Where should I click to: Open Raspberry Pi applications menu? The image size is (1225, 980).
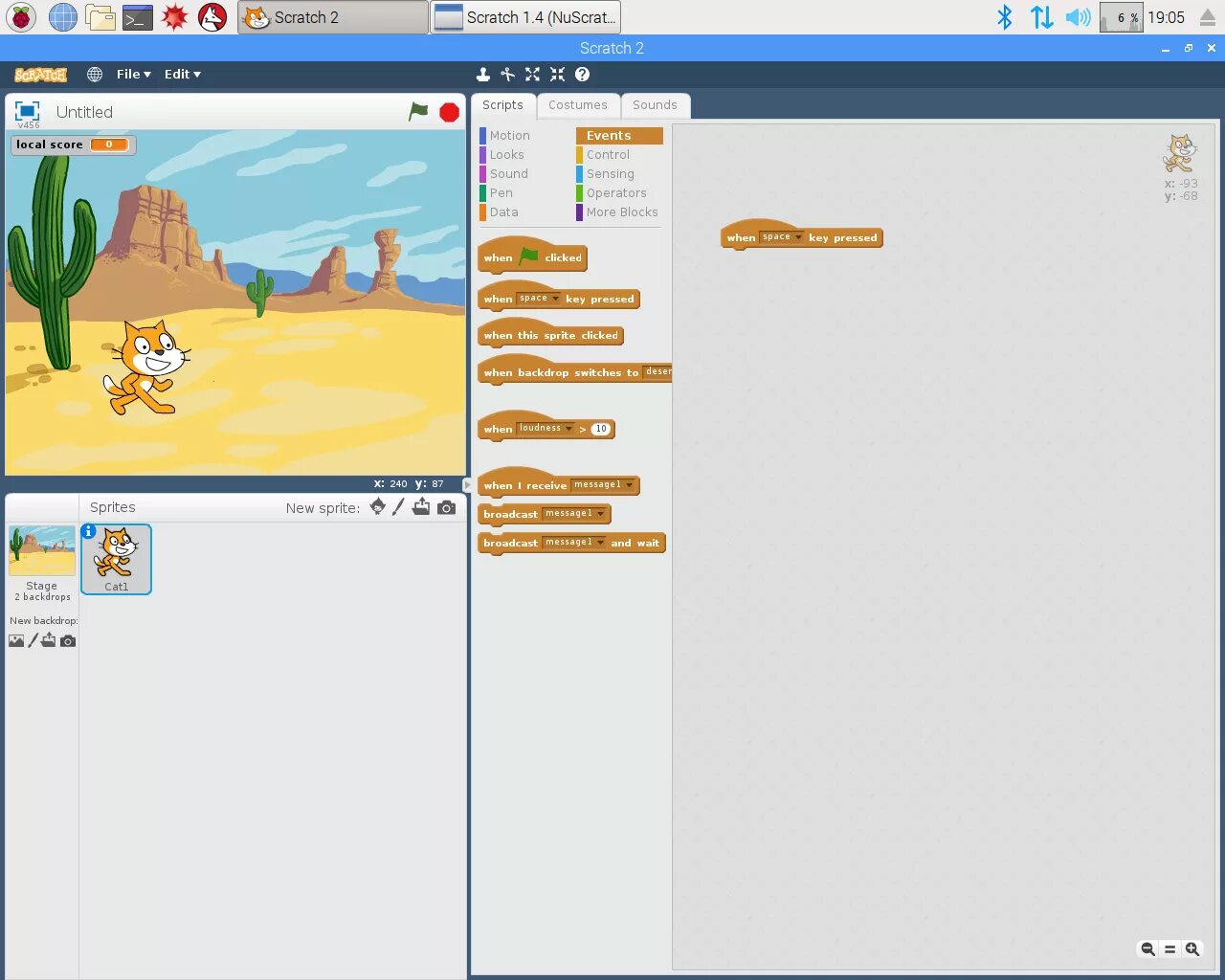(21, 17)
